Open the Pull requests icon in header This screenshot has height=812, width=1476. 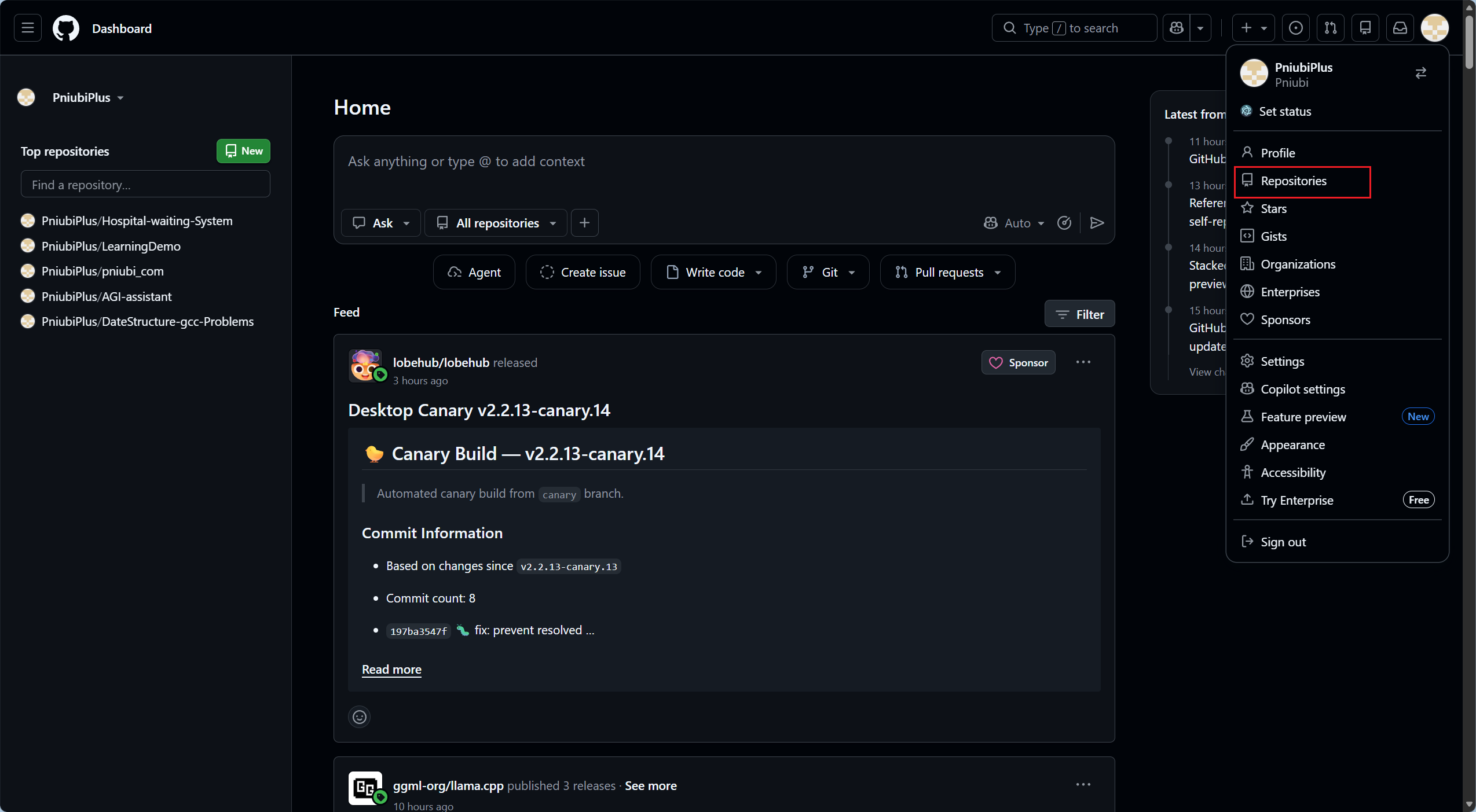(x=1331, y=28)
